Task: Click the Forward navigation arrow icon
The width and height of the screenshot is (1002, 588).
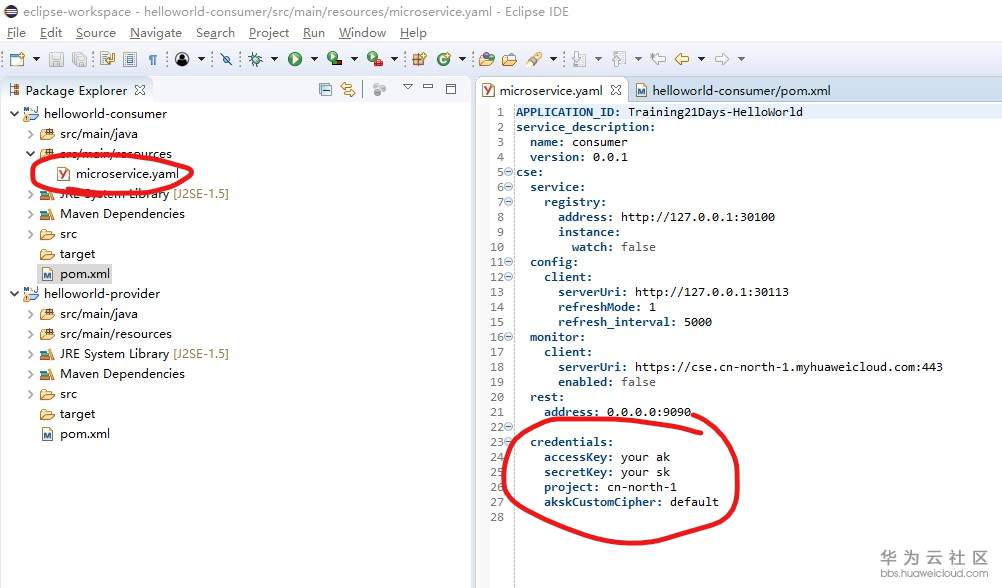Action: 722,59
